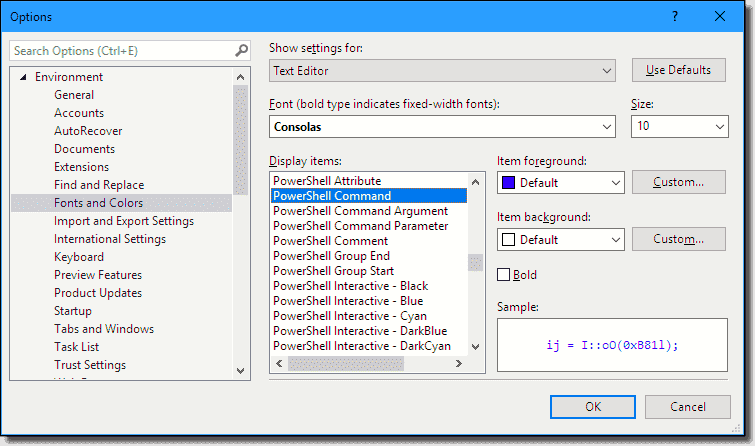The height and width of the screenshot is (446, 755).
Task: Click the Use Defaults button
Action: (x=678, y=70)
